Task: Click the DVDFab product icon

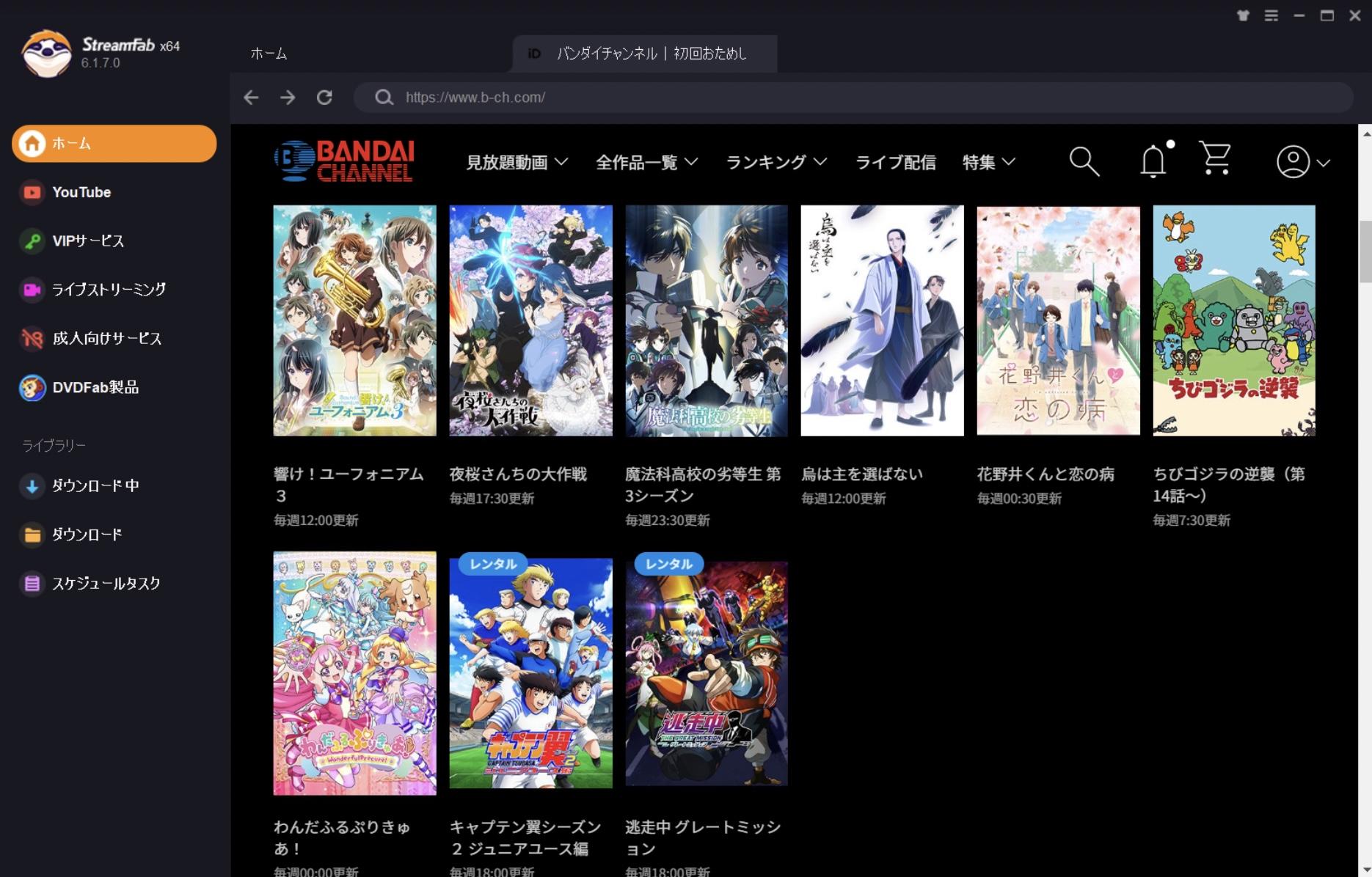Action: coord(32,388)
